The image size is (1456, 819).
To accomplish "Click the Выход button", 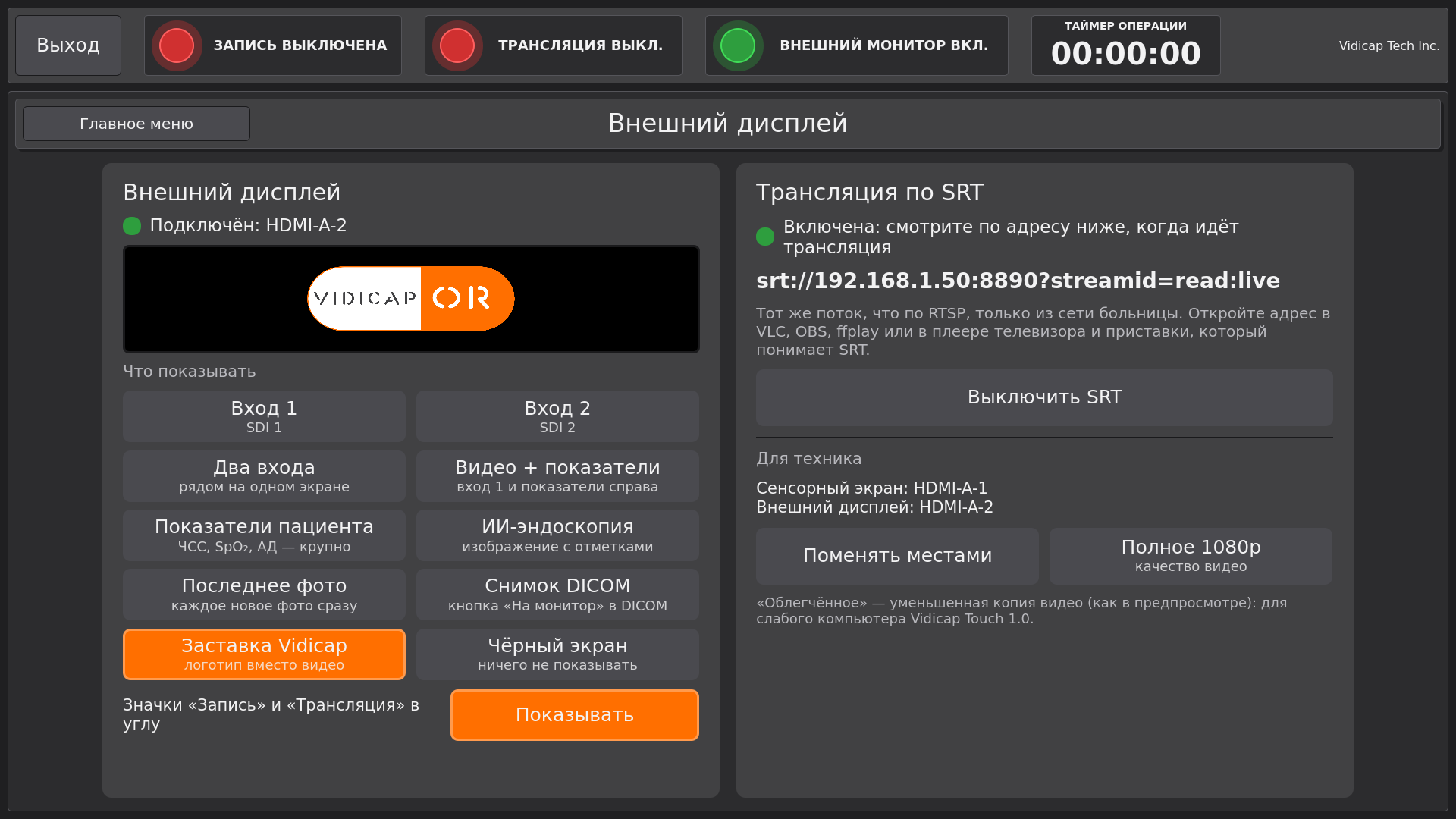I will click(68, 45).
